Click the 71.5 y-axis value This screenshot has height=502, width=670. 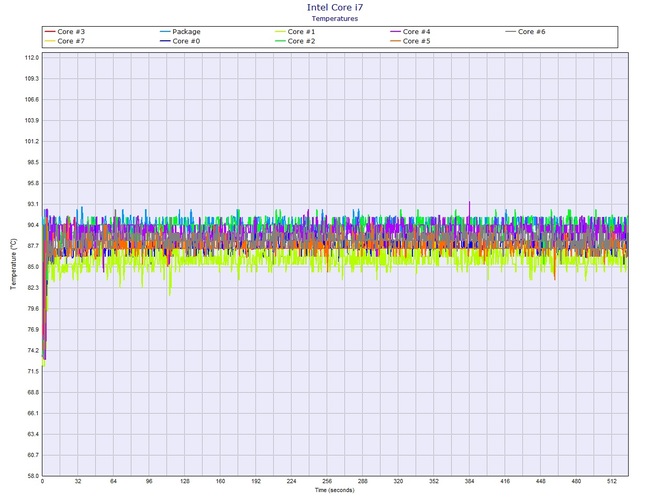pyautogui.click(x=32, y=372)
